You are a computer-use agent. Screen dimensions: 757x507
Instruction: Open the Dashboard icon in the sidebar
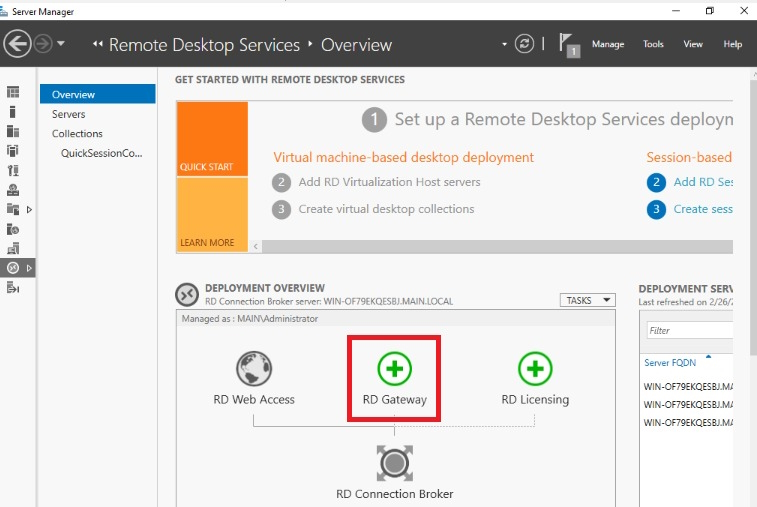point(13,93)
